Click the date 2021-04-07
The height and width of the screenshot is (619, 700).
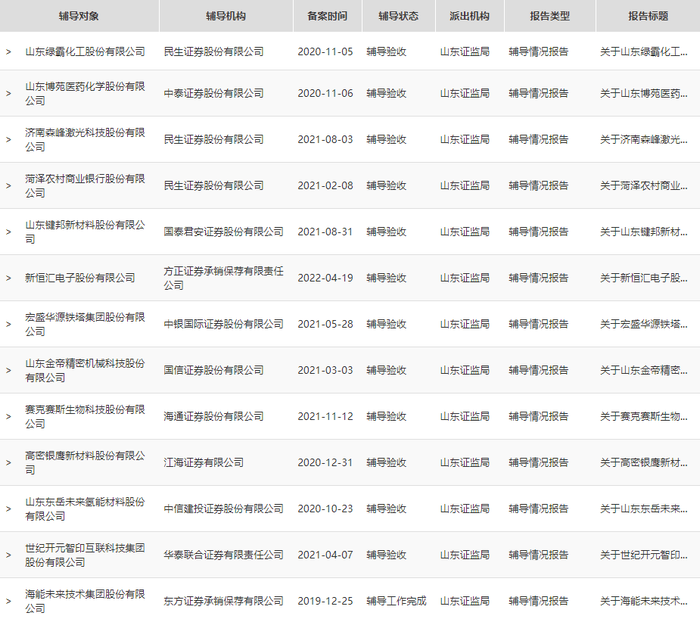(x=325, y=555)
